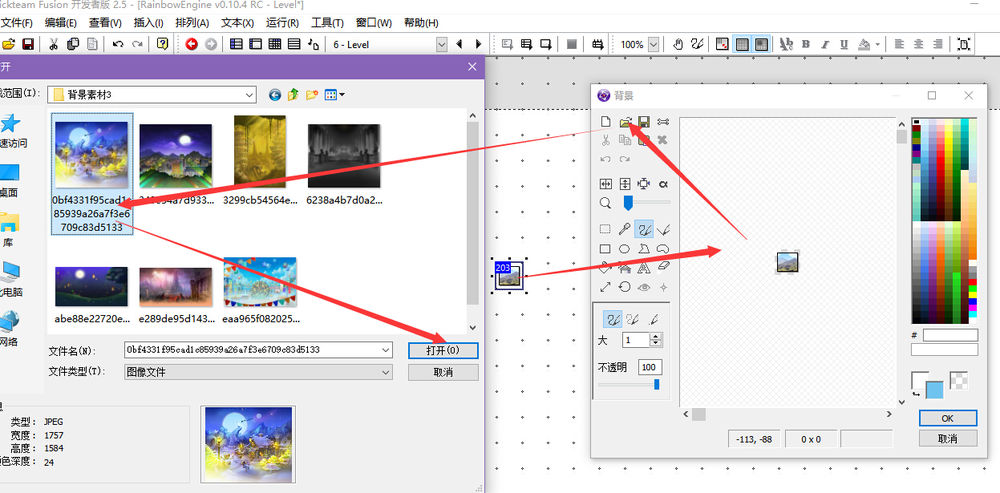Screen dimensions: 1000x493
Task: Click OK in the picture editor
Action: [x=948, y=418]
